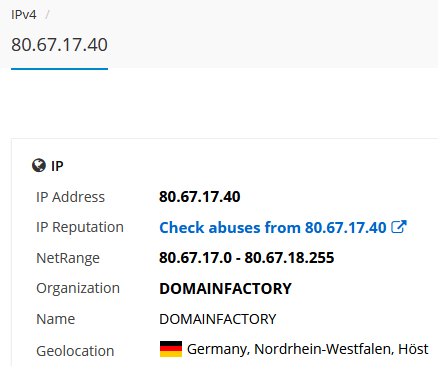
Task: Click the breadcrumb slash separator
Action: 47,15
